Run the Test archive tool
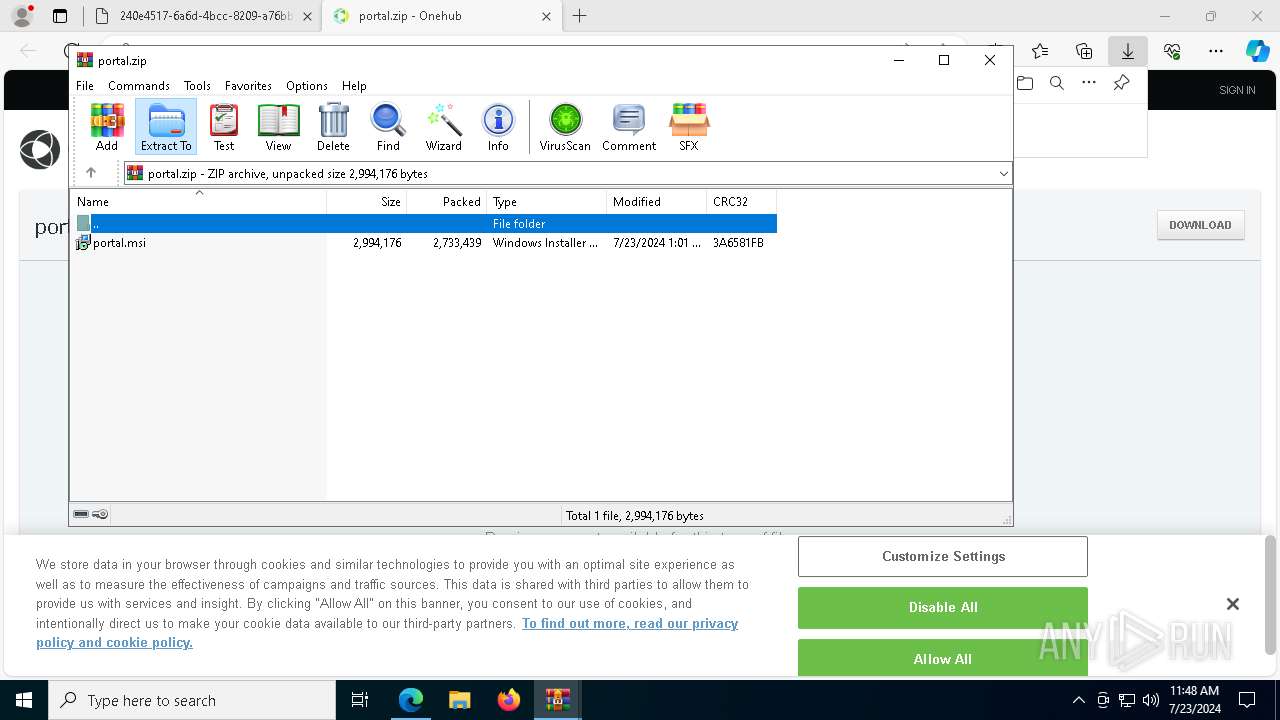This screenshot has width=1280, height=720. (224, 127)
